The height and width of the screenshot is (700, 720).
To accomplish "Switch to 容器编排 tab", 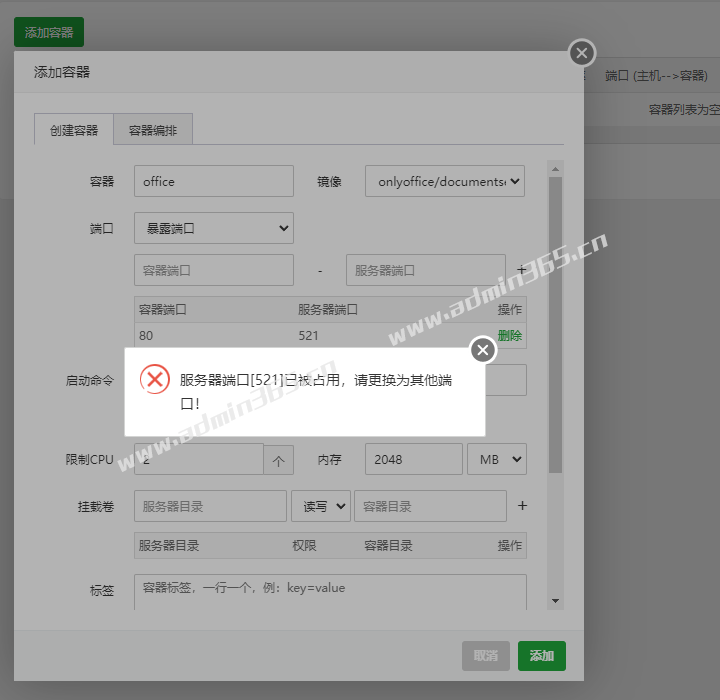I will pyautogui.click(x=153, y=130).
